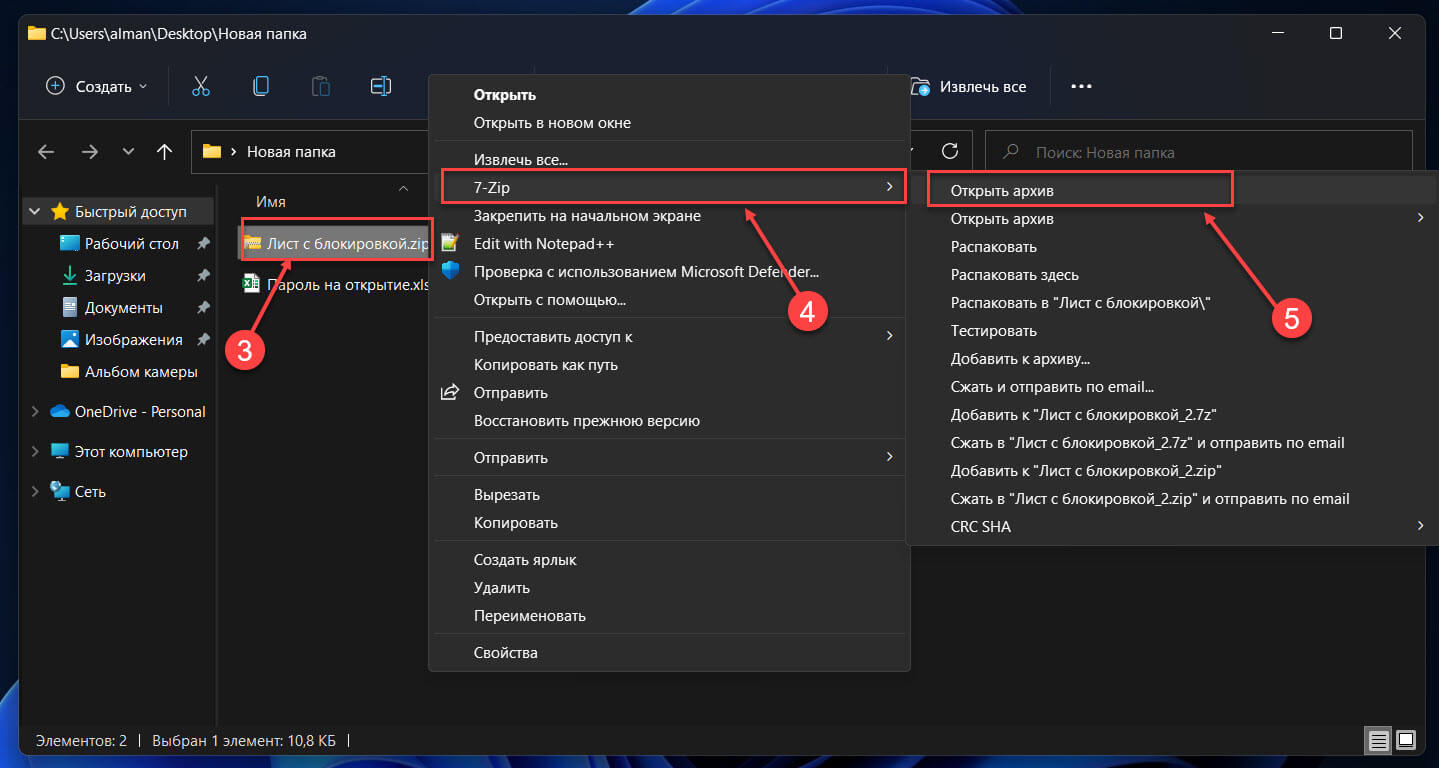Choose Открыть в новом окне
Screen dimensions: 1439x768
click(669, 123)
